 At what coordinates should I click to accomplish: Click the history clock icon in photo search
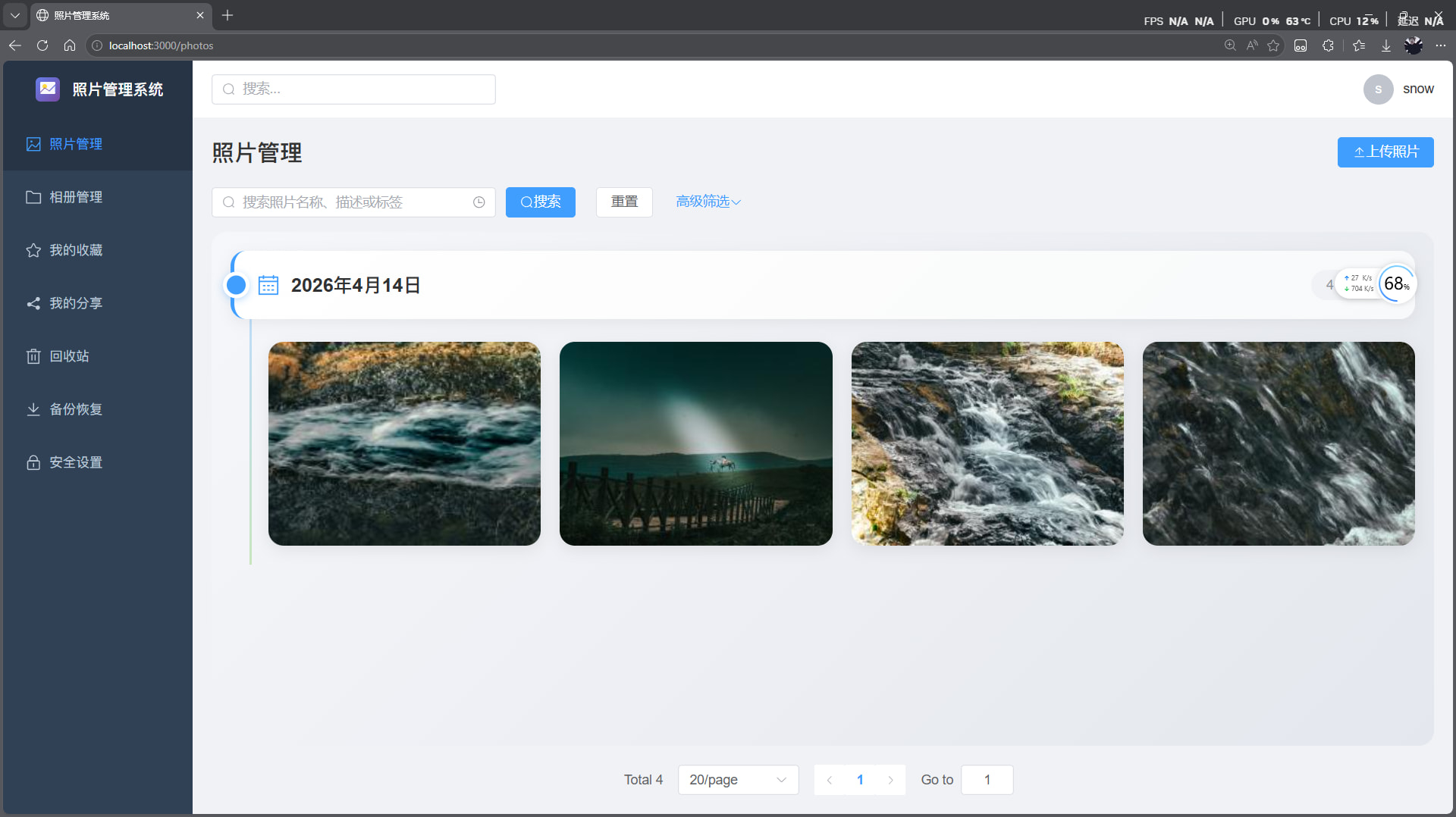pos(479,202)
